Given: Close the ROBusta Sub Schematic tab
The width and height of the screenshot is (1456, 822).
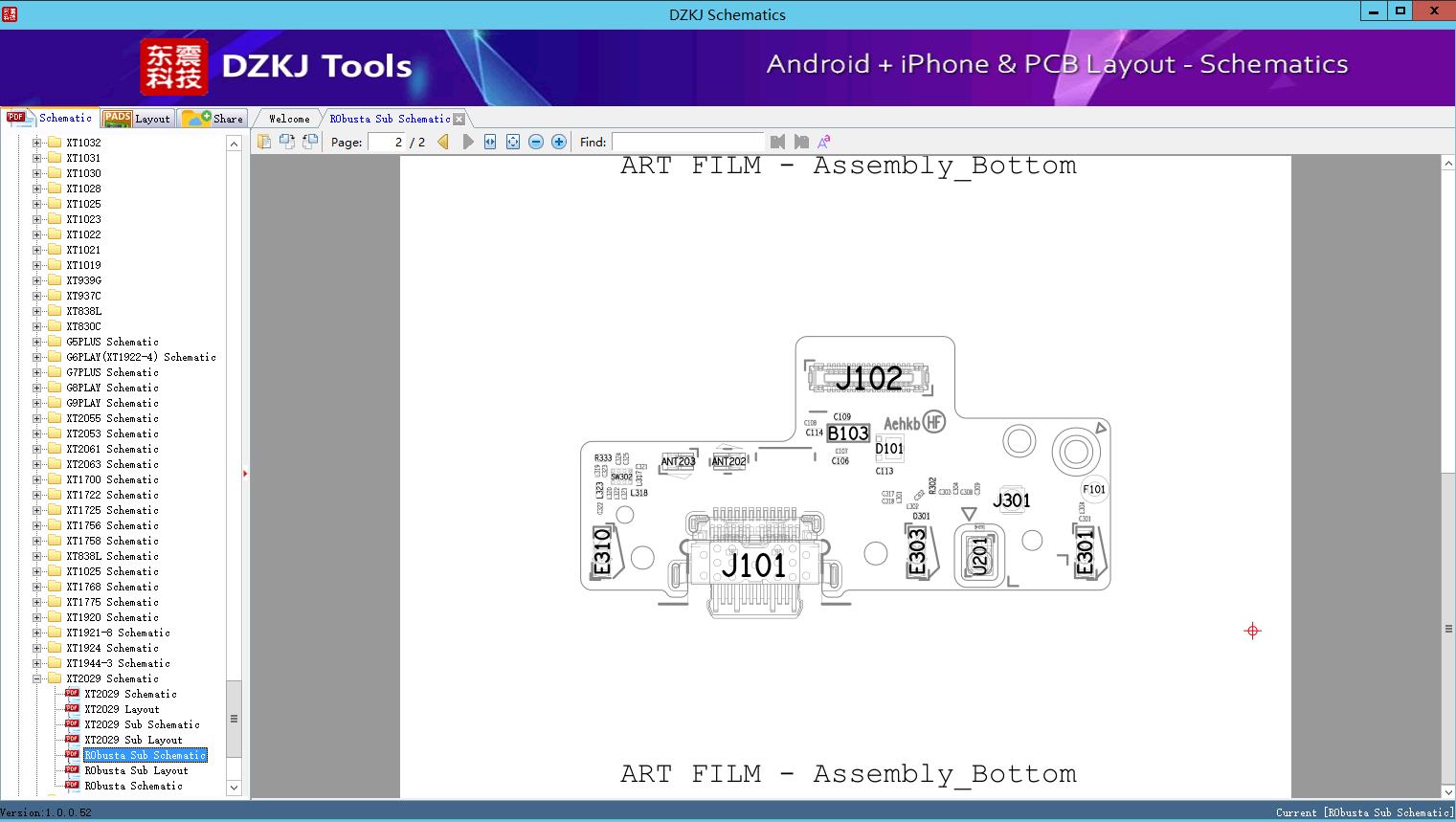Looking at the screenshot, I should click(x=459, y=119).
